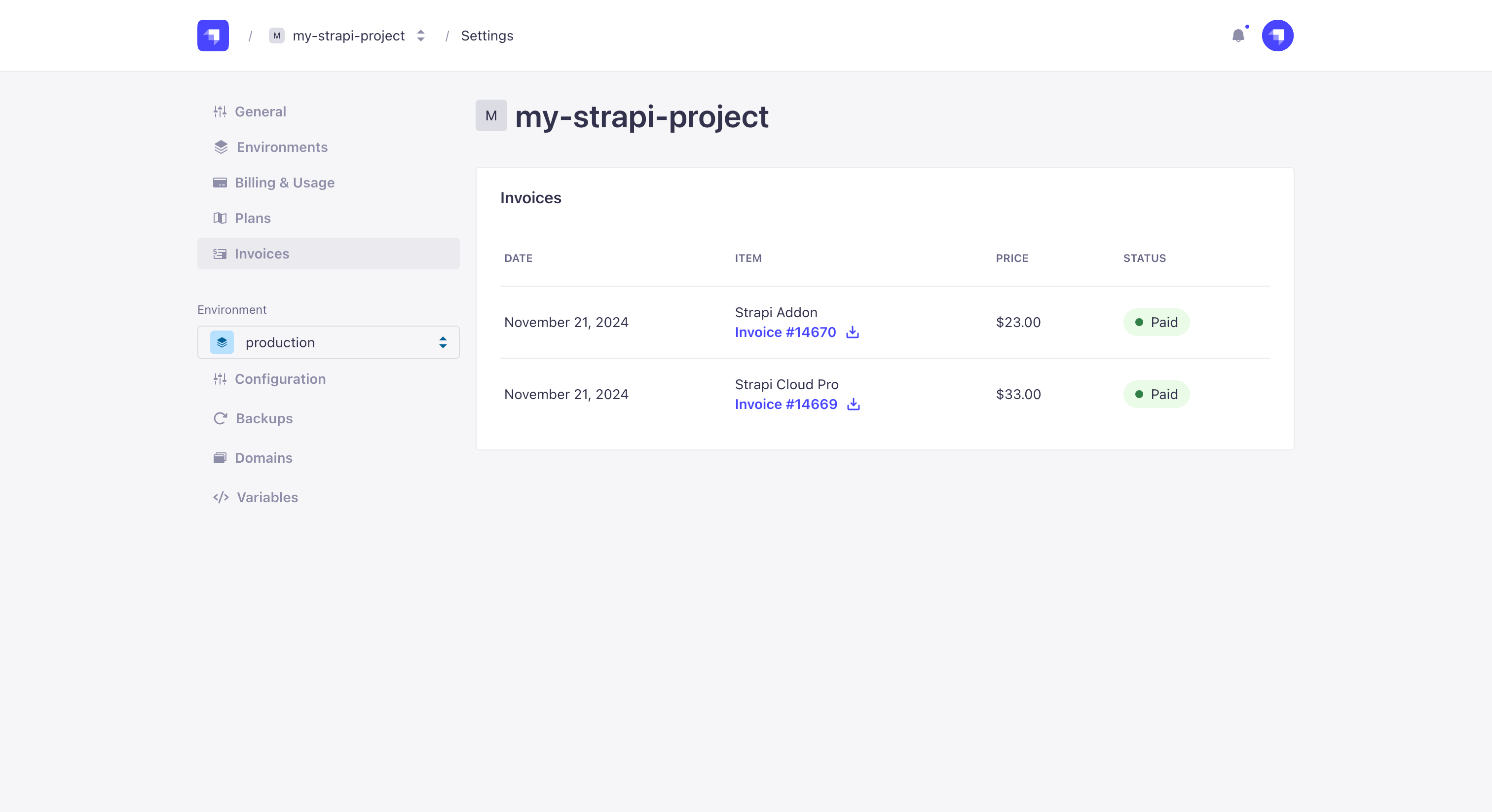
Task: Select Invoices in the sidebar
Action: click(262, 254)
